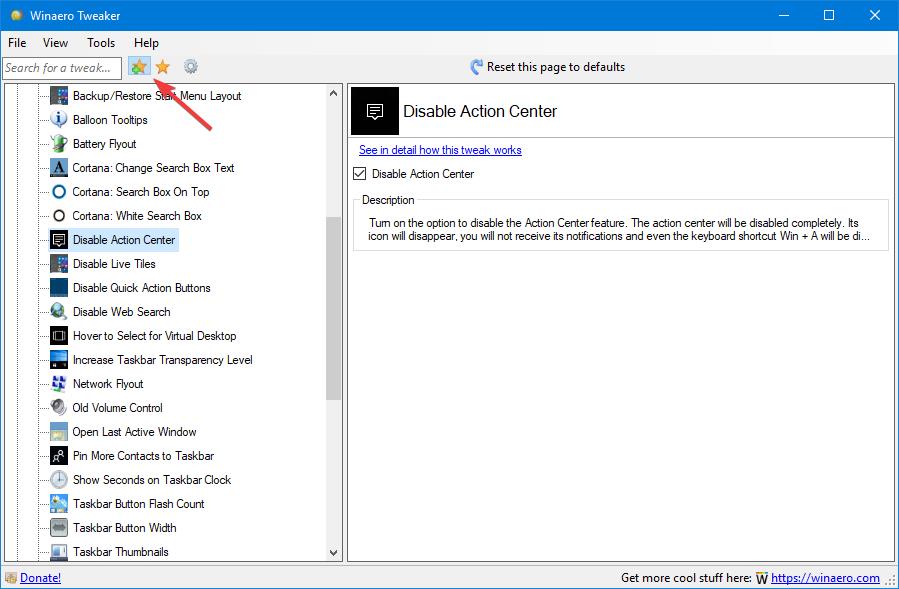Image resolution: width=899 pixels, height=589 pixels.
Task: Select Taskbar Button Flash Count
Action: [139, 504]
